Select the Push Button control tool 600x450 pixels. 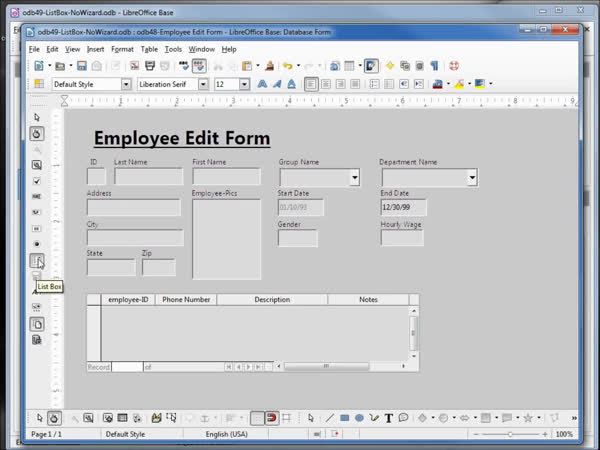(x=37, y=228)
